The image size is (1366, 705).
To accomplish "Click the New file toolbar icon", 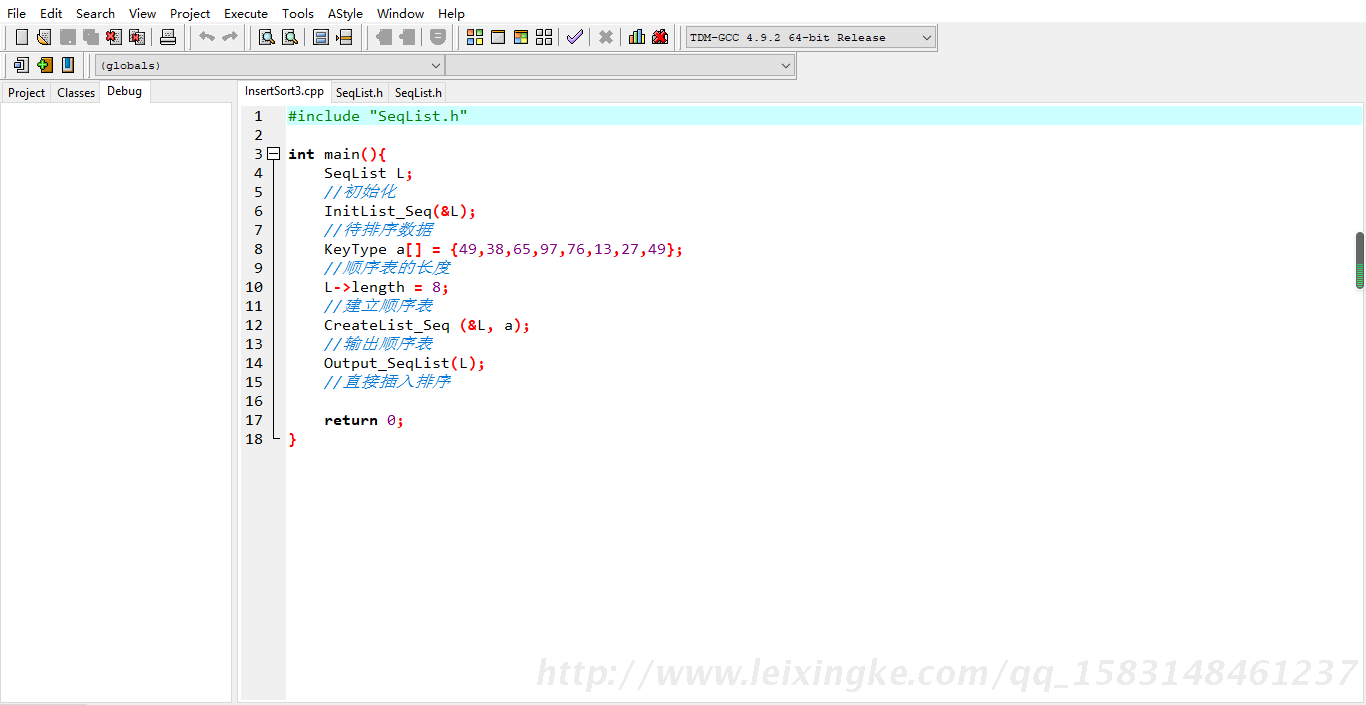I will [21, 37].
